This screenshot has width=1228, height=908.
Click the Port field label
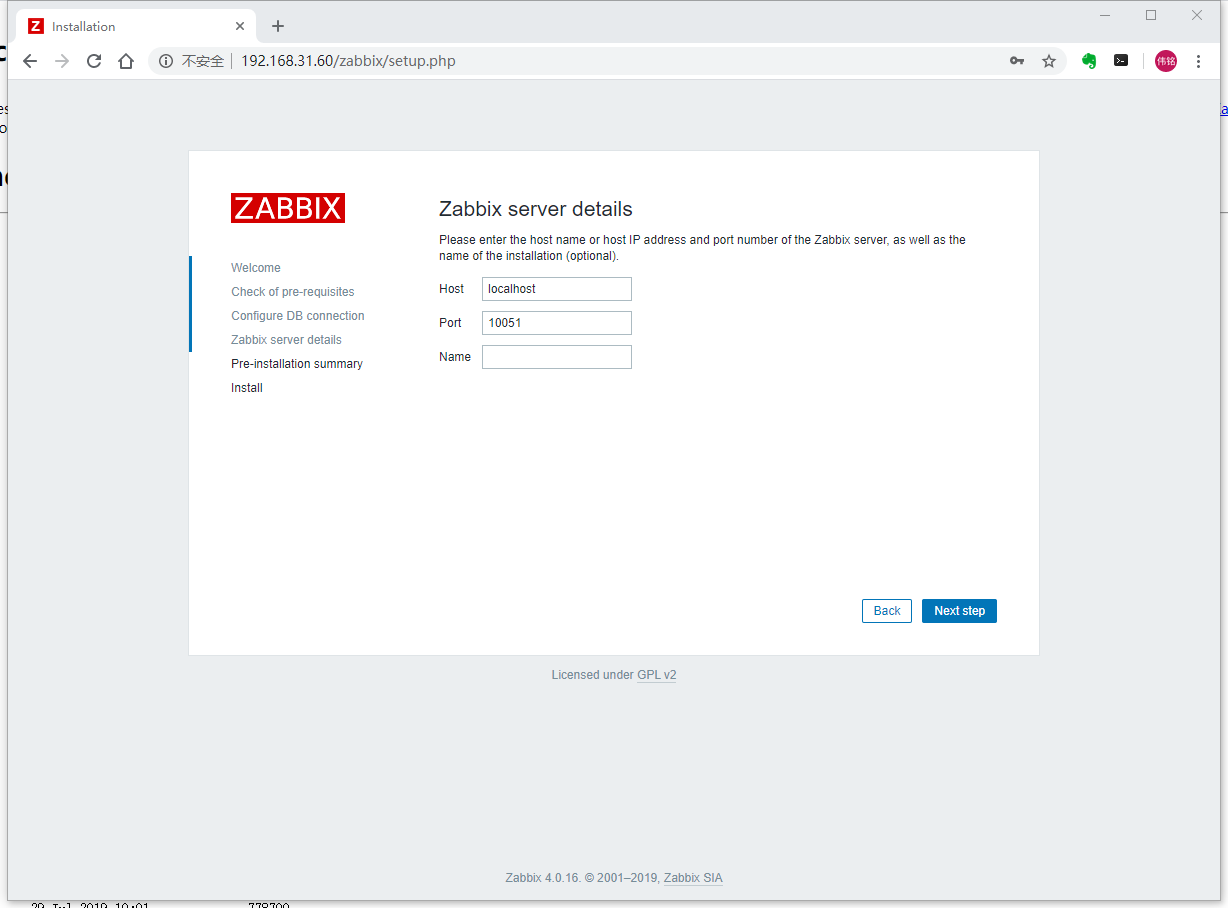tap(450, 323)
